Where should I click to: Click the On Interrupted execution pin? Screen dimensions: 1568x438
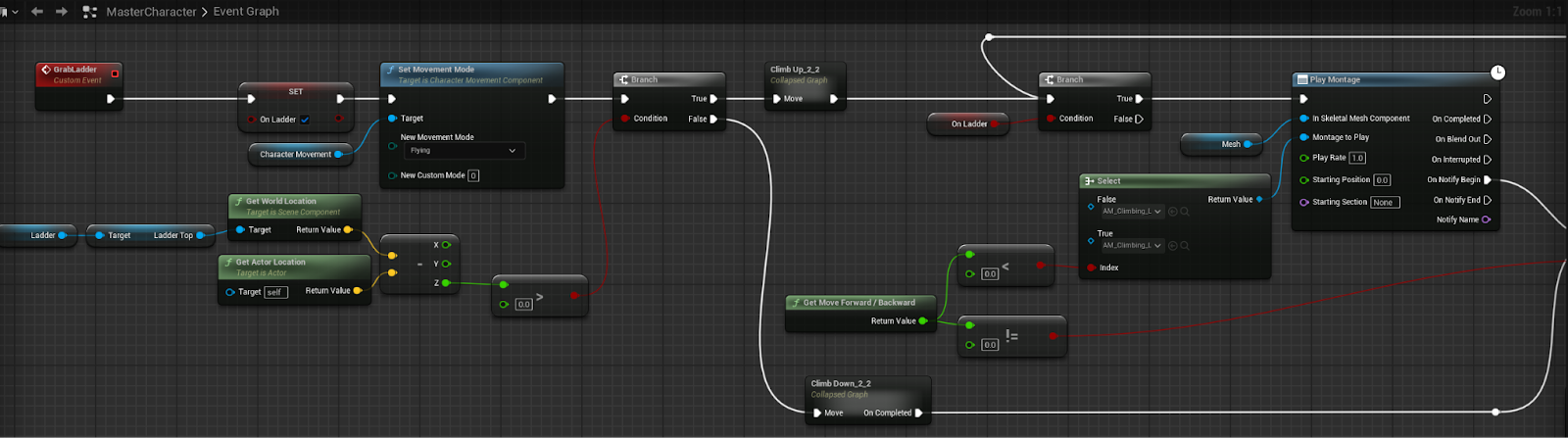[1487, 160]
